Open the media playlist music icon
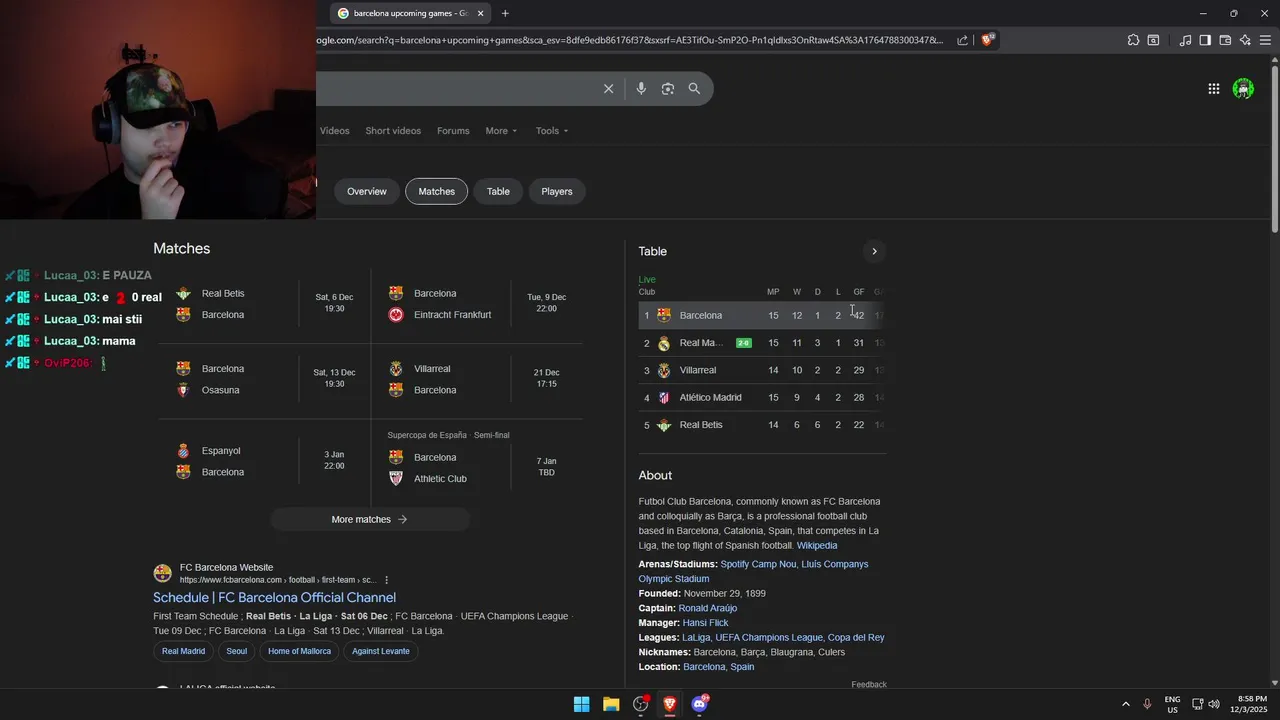The image size is (1280, 720). click(x=1185, y=40)
